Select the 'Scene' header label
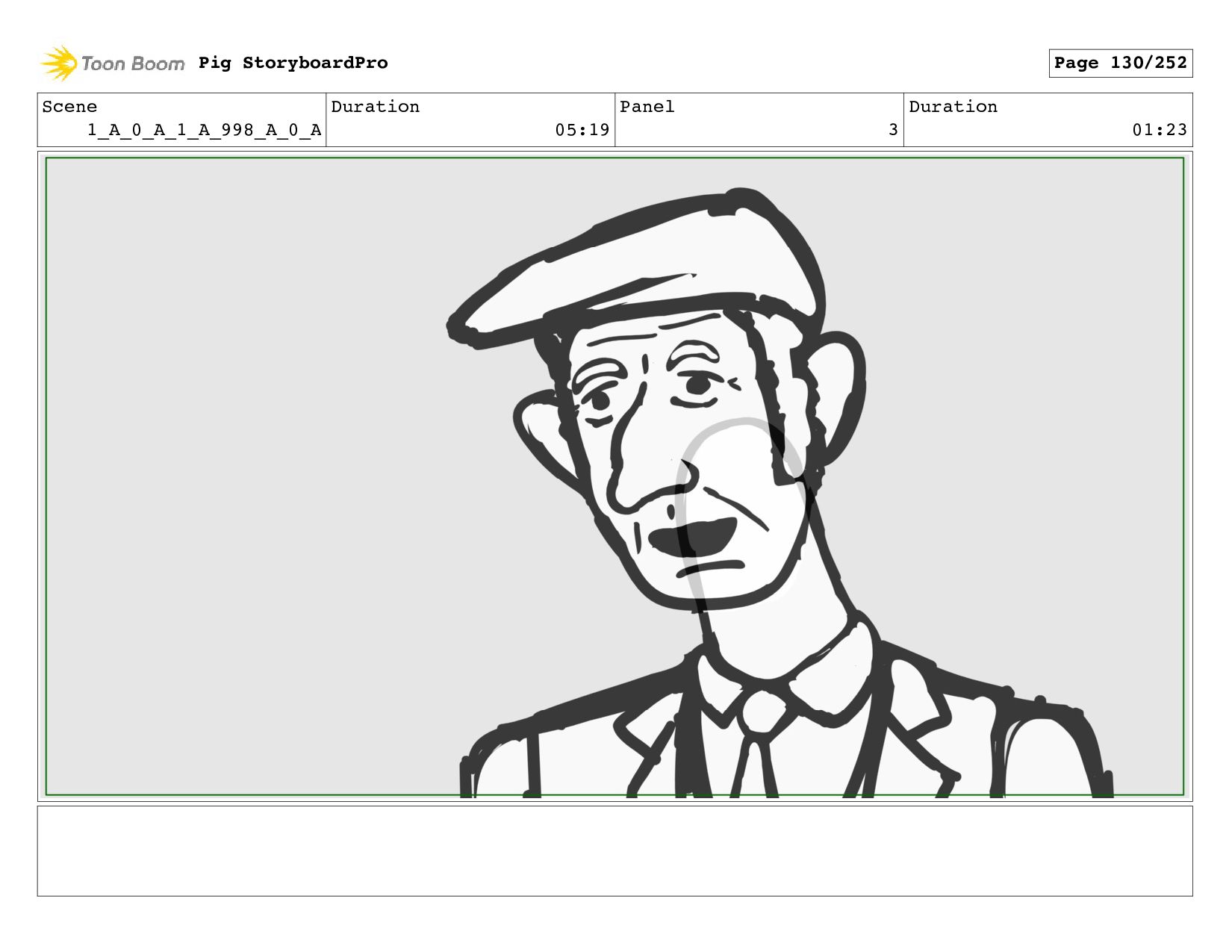 (x=69, y=107)
